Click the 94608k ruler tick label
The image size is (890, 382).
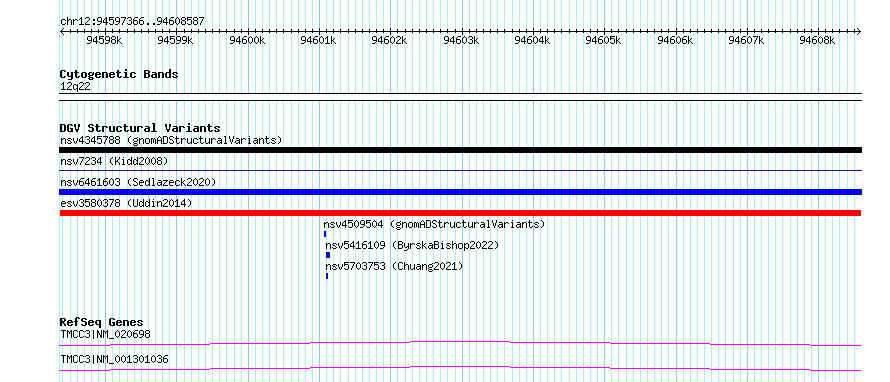tap(817, 40)
